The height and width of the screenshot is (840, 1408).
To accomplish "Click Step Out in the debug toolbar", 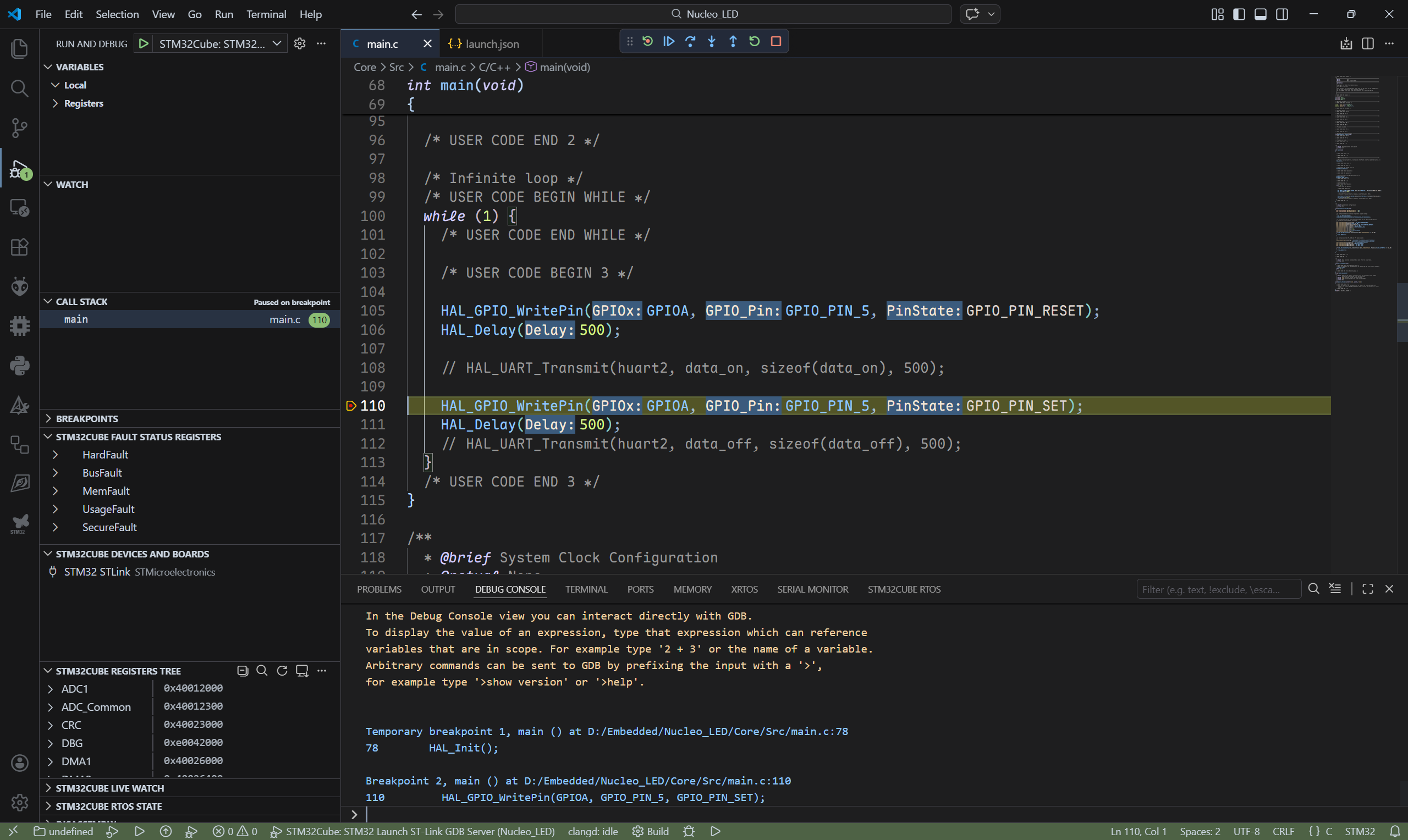I will [x=733, y=41].
